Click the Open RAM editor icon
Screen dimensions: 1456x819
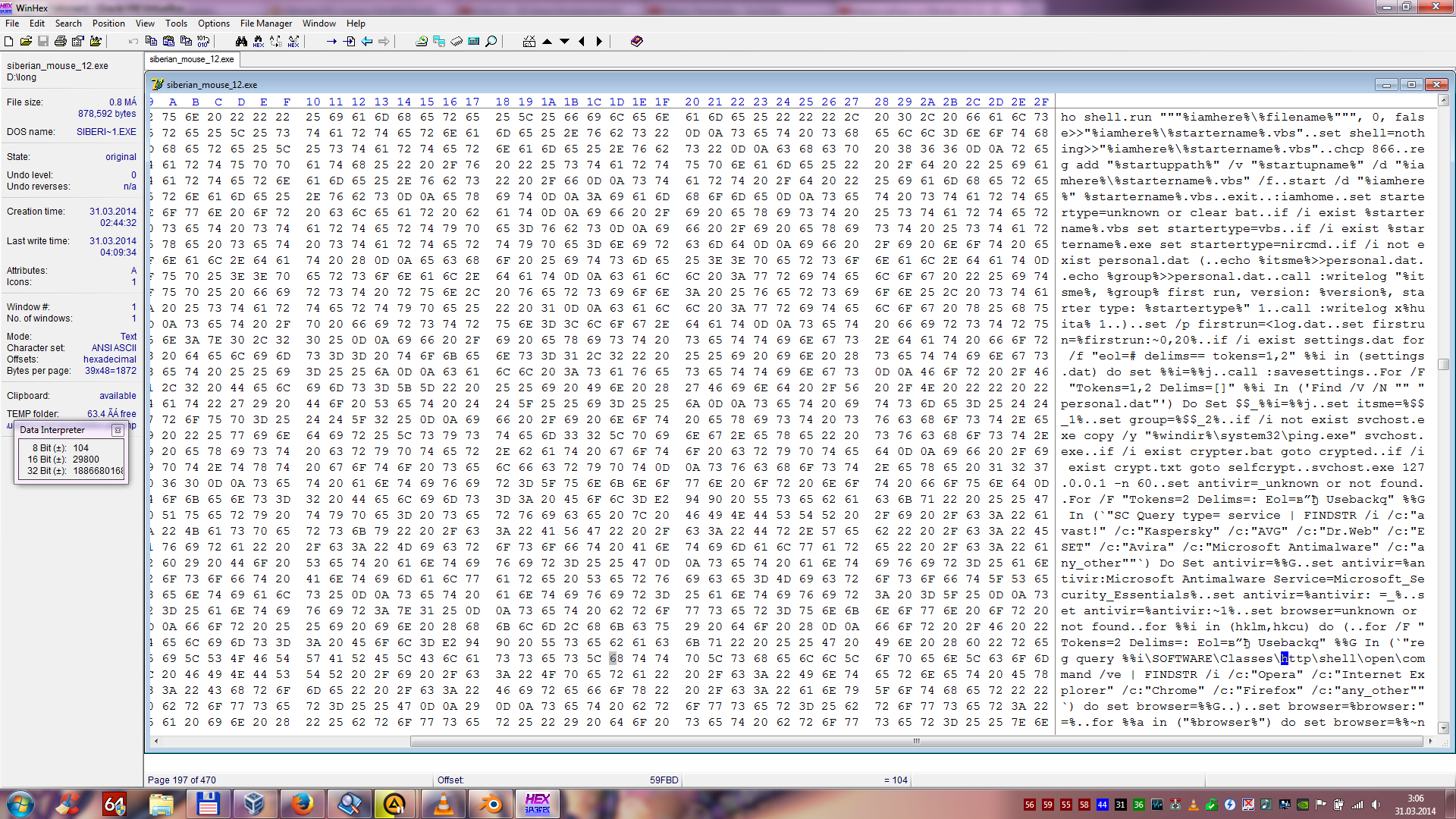tap(457, 42)
